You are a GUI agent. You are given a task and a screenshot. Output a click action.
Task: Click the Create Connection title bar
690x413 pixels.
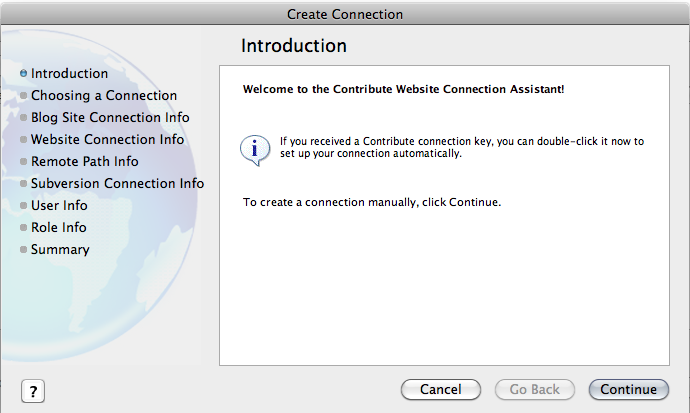click(345, 14)
